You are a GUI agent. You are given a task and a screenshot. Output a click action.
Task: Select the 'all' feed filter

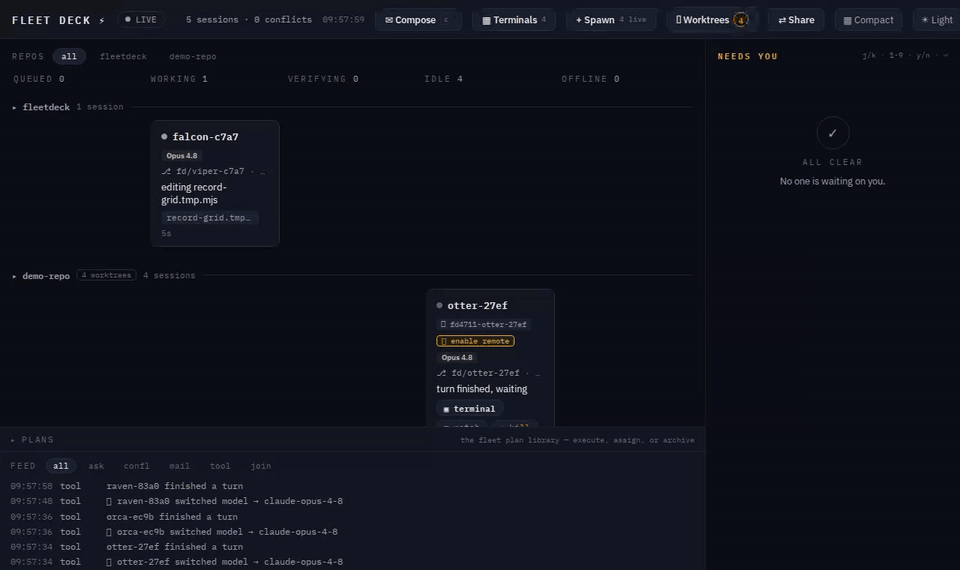[61, 466]
